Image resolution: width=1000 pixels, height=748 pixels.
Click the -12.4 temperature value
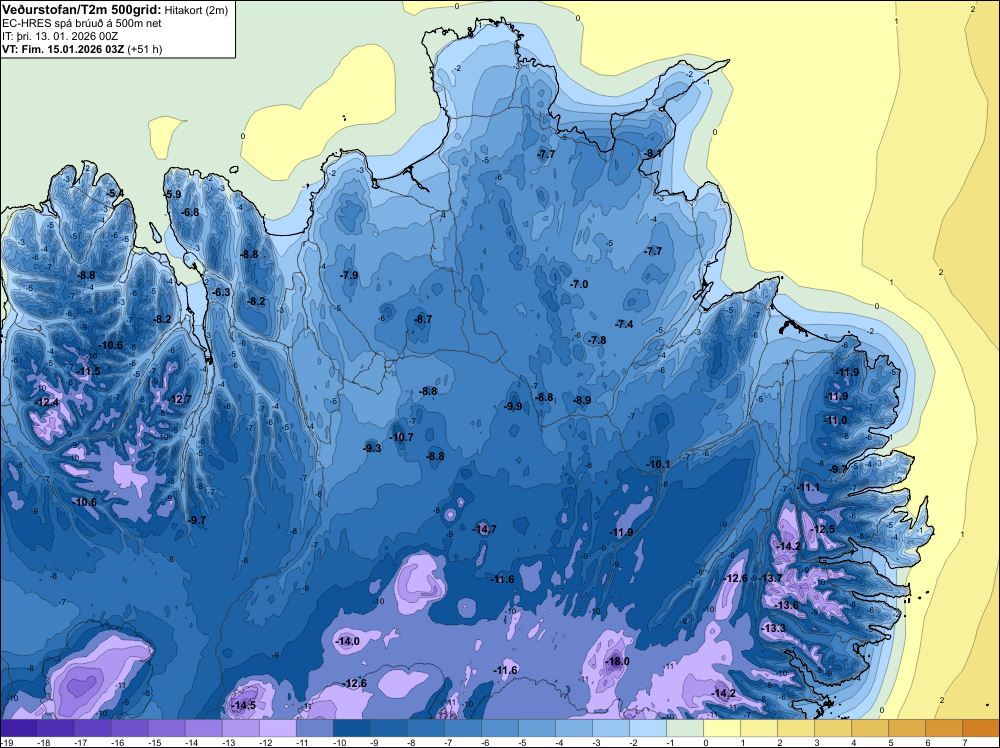pos(47,402)
